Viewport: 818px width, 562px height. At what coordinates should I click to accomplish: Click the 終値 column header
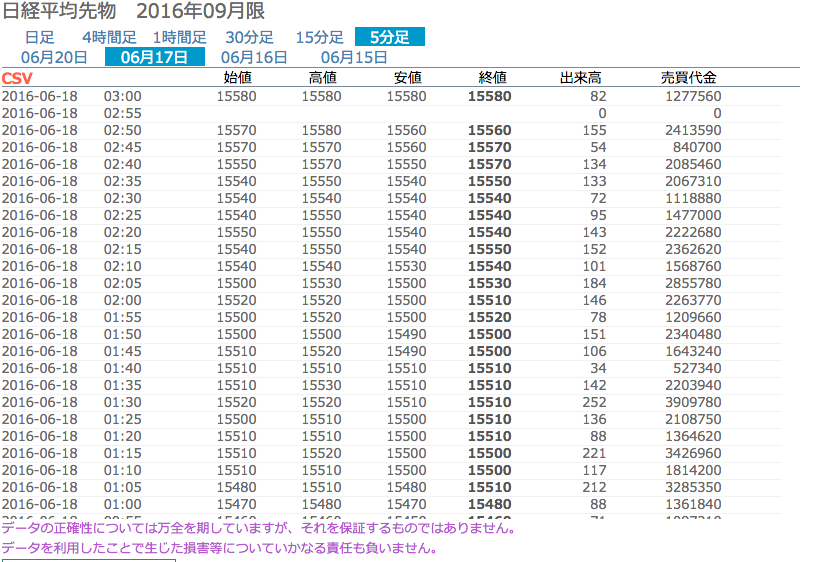[492, 78]
